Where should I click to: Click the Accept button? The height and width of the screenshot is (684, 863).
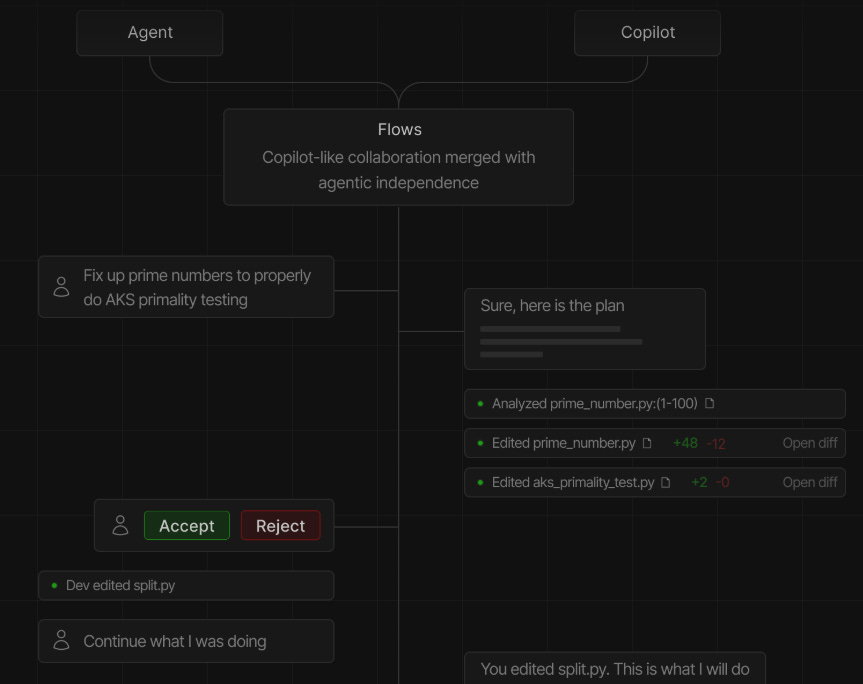click(187, 526)
